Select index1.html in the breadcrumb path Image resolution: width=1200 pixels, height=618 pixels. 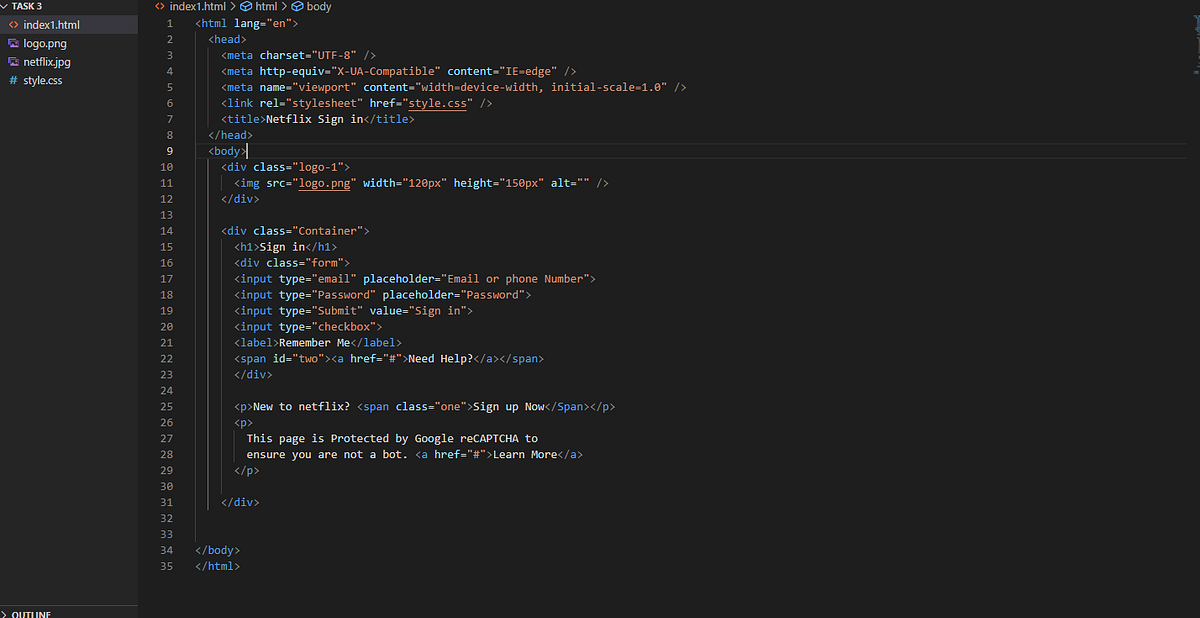pyautogui.click(x=197, y=7)
